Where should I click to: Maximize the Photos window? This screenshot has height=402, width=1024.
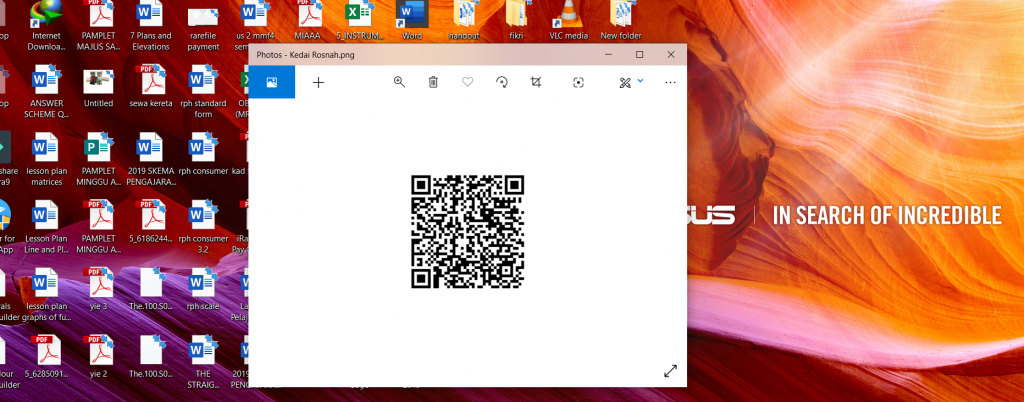[x=639, y=55]
